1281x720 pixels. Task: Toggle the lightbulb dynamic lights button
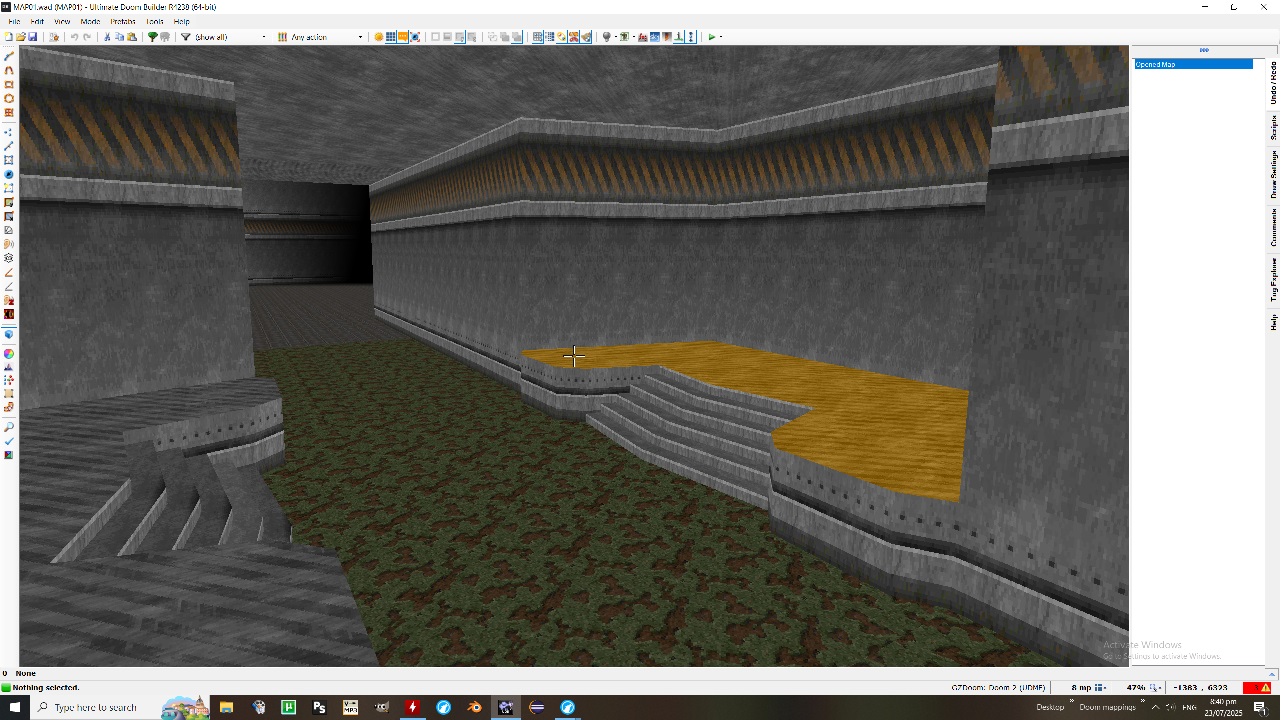click(x=606, y=37)
